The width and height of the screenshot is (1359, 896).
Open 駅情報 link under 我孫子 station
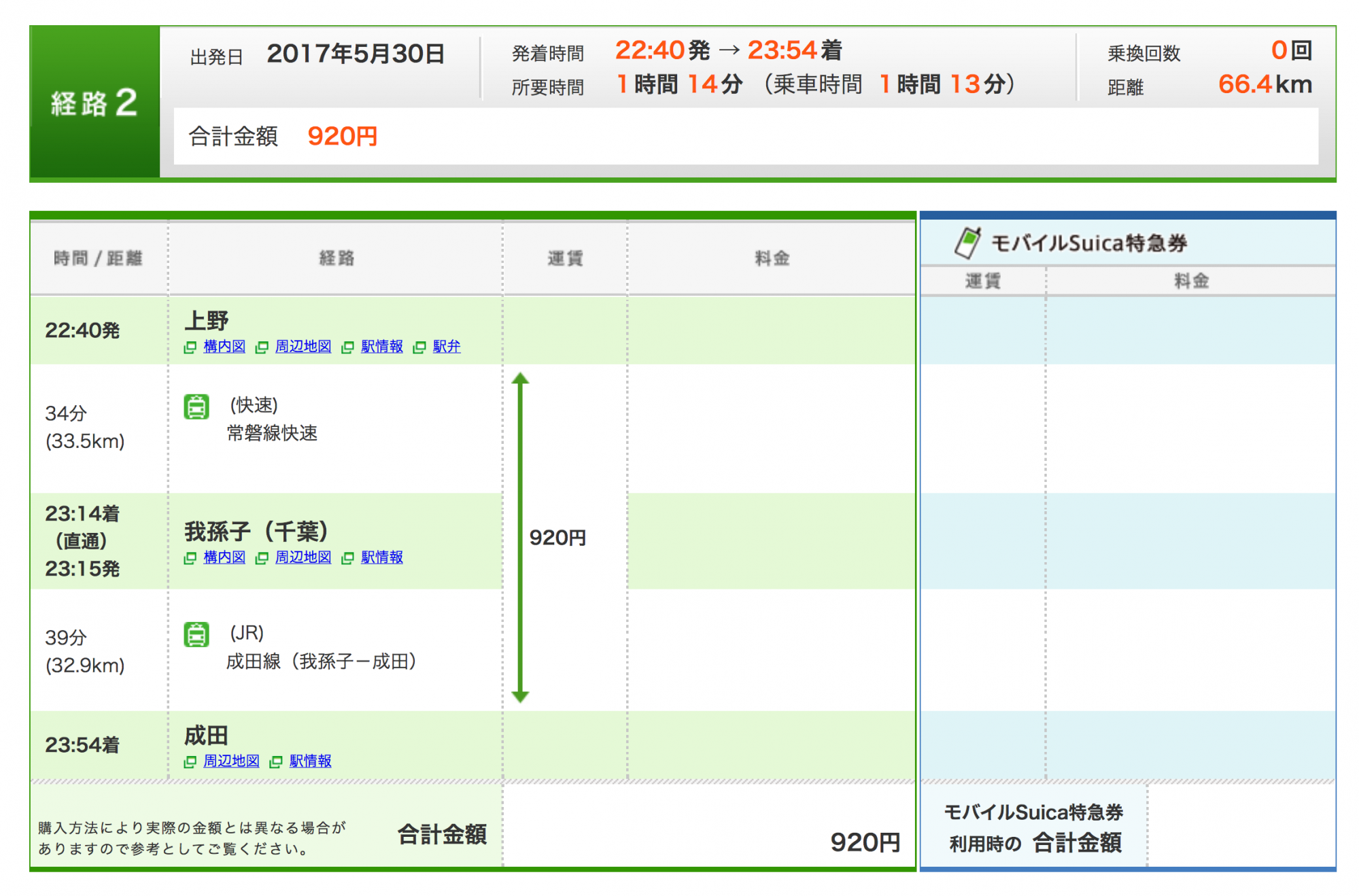tap(382, 557)
